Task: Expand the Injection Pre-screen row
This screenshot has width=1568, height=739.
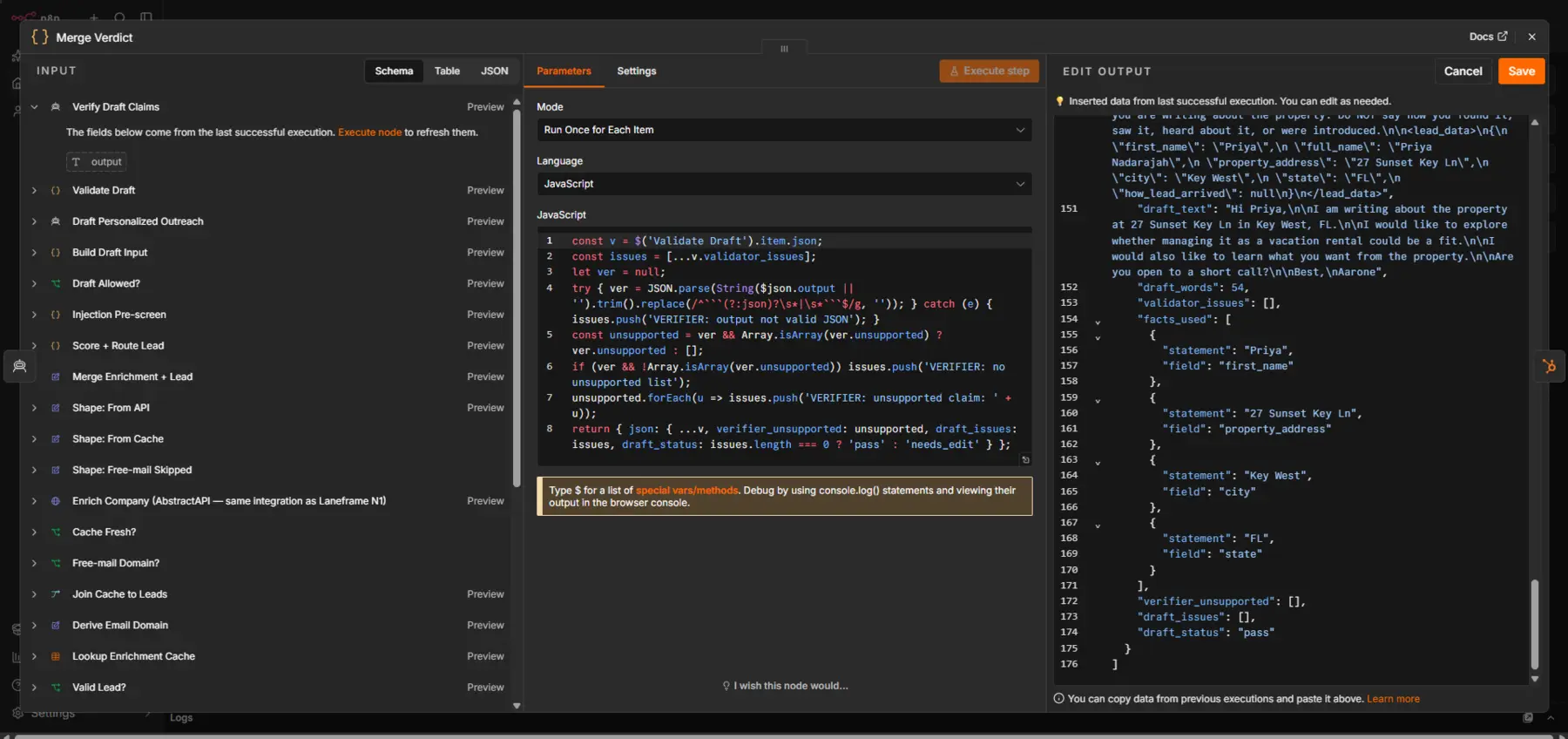Action: click(34, 315)
